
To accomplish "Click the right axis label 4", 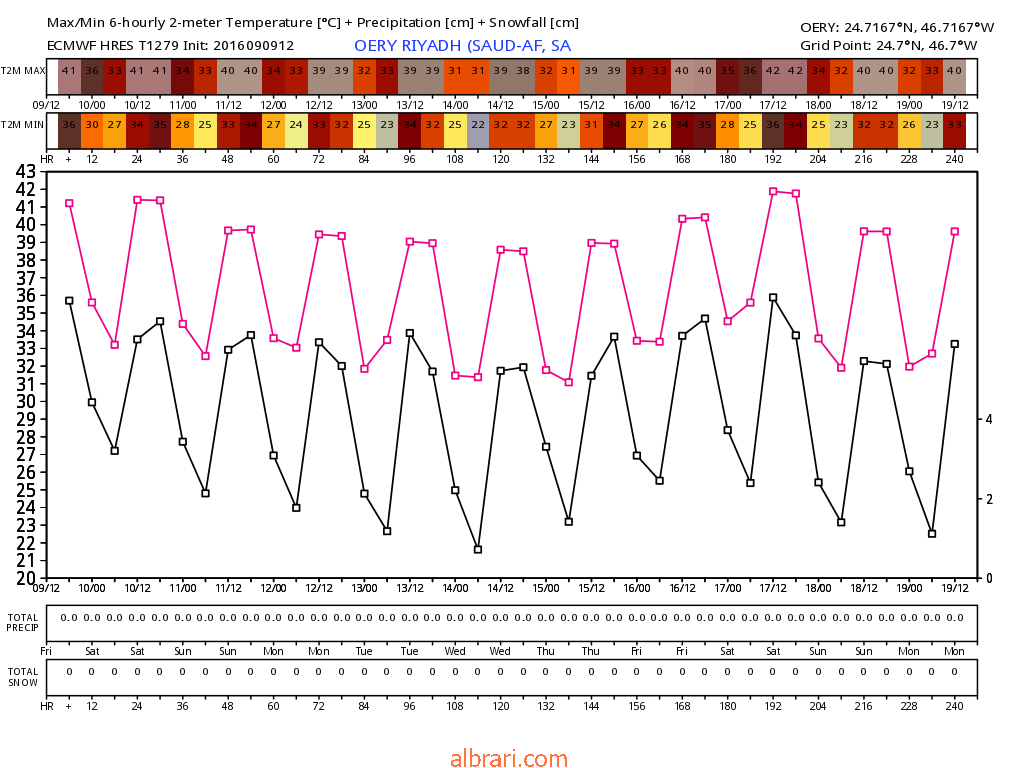I will point(989,419).
